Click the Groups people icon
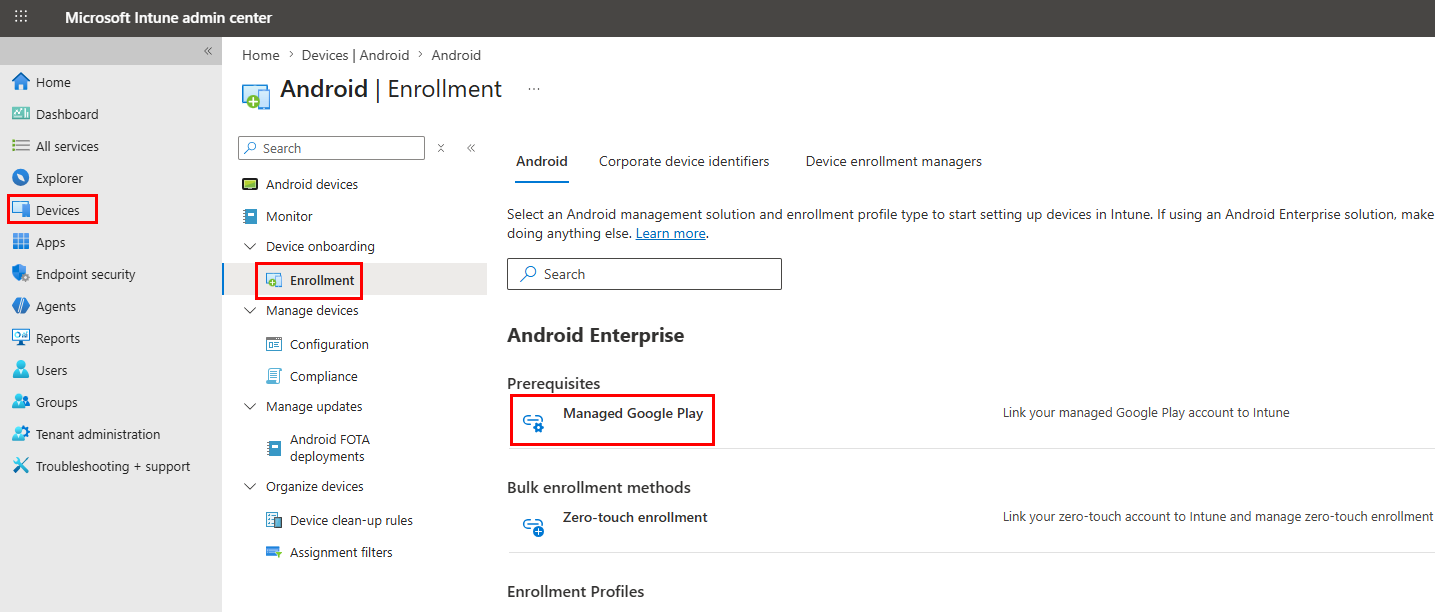This screenshot has height=612, width=1435. point(21,402)
